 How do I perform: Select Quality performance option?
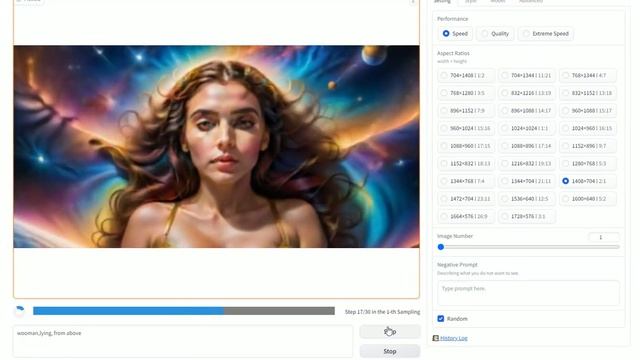click(x=495, y=33)
